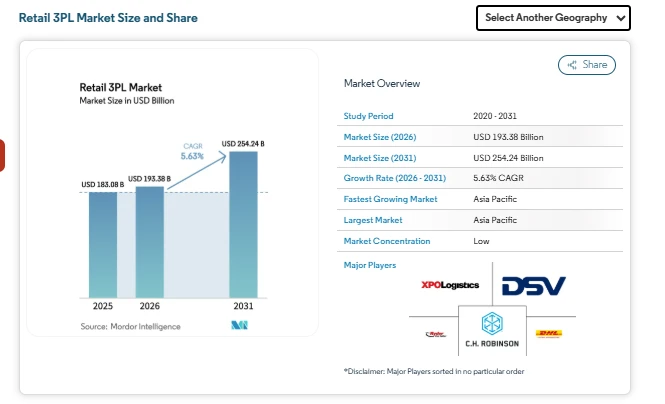Click the chevron arrow on geography dropdown

point(620,18)
